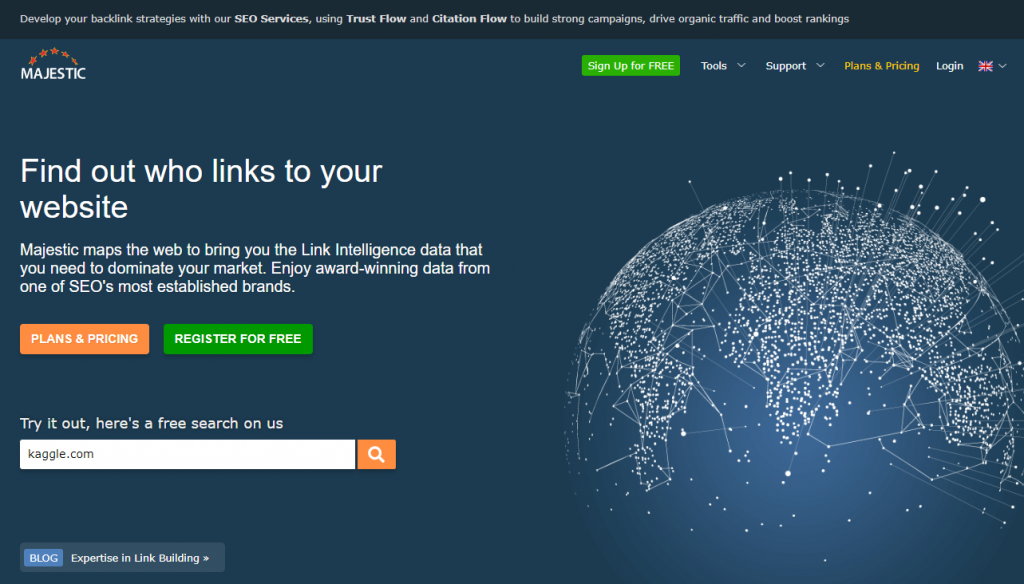Focus the search field containing kaggle.com
This screenshot has height=584, width=1024.
[x=187, y=454]
